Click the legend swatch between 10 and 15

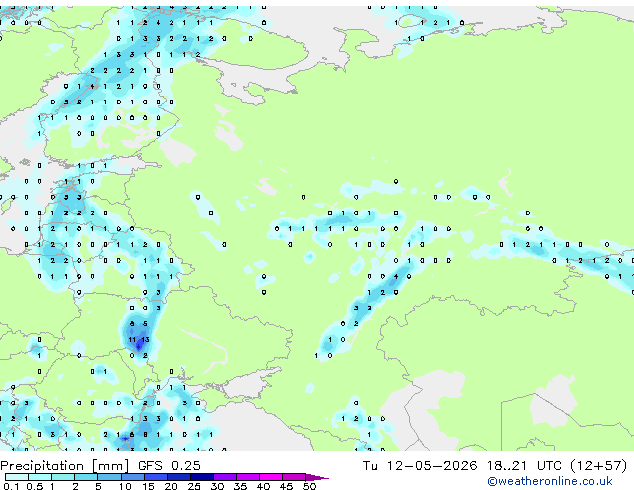[132, 477]
